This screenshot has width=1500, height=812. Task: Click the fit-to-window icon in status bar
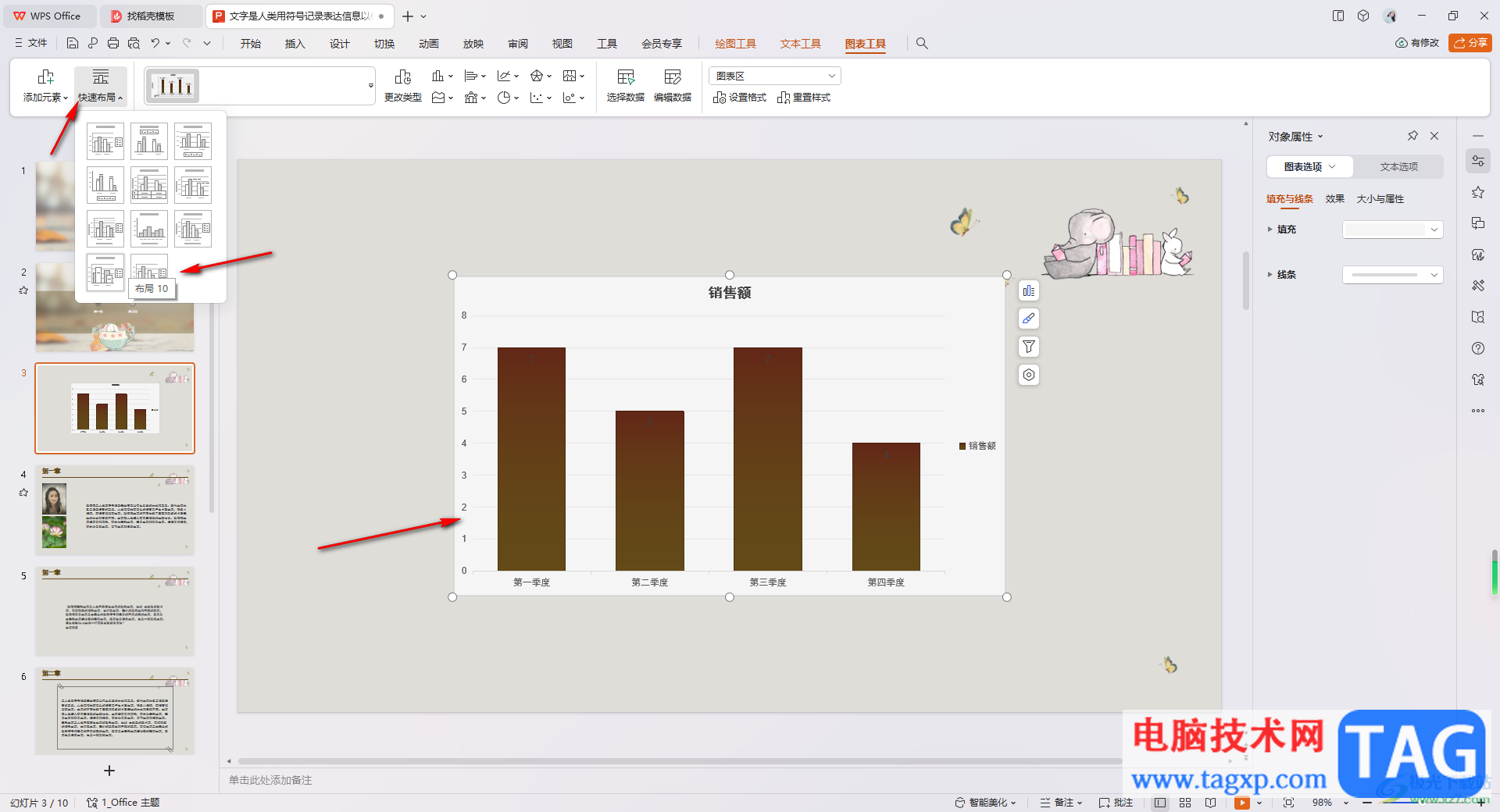(x=1288, y=803)
